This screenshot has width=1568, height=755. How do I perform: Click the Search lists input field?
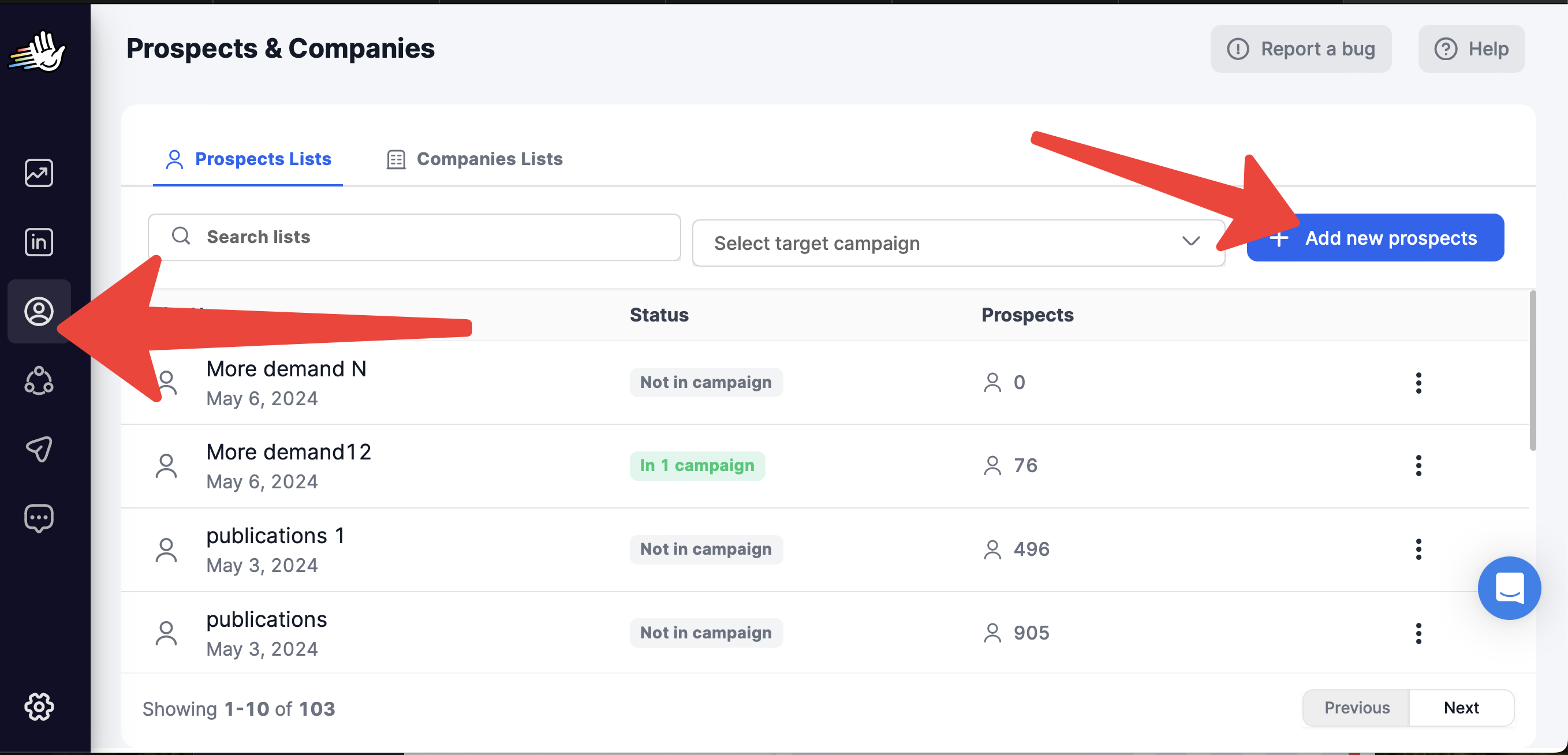coord(414,237)
